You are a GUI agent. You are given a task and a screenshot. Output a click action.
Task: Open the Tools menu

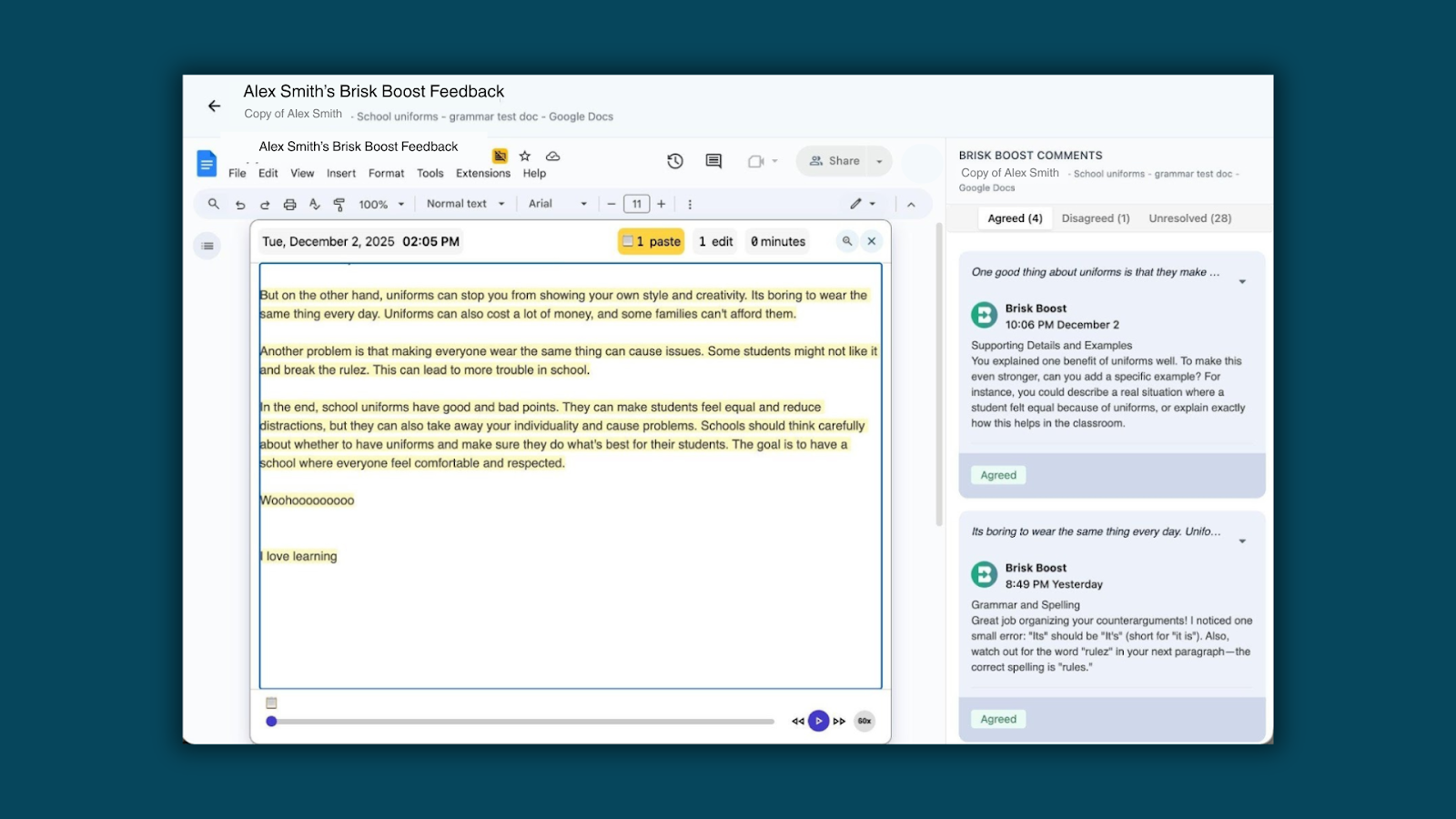point(430,173)
